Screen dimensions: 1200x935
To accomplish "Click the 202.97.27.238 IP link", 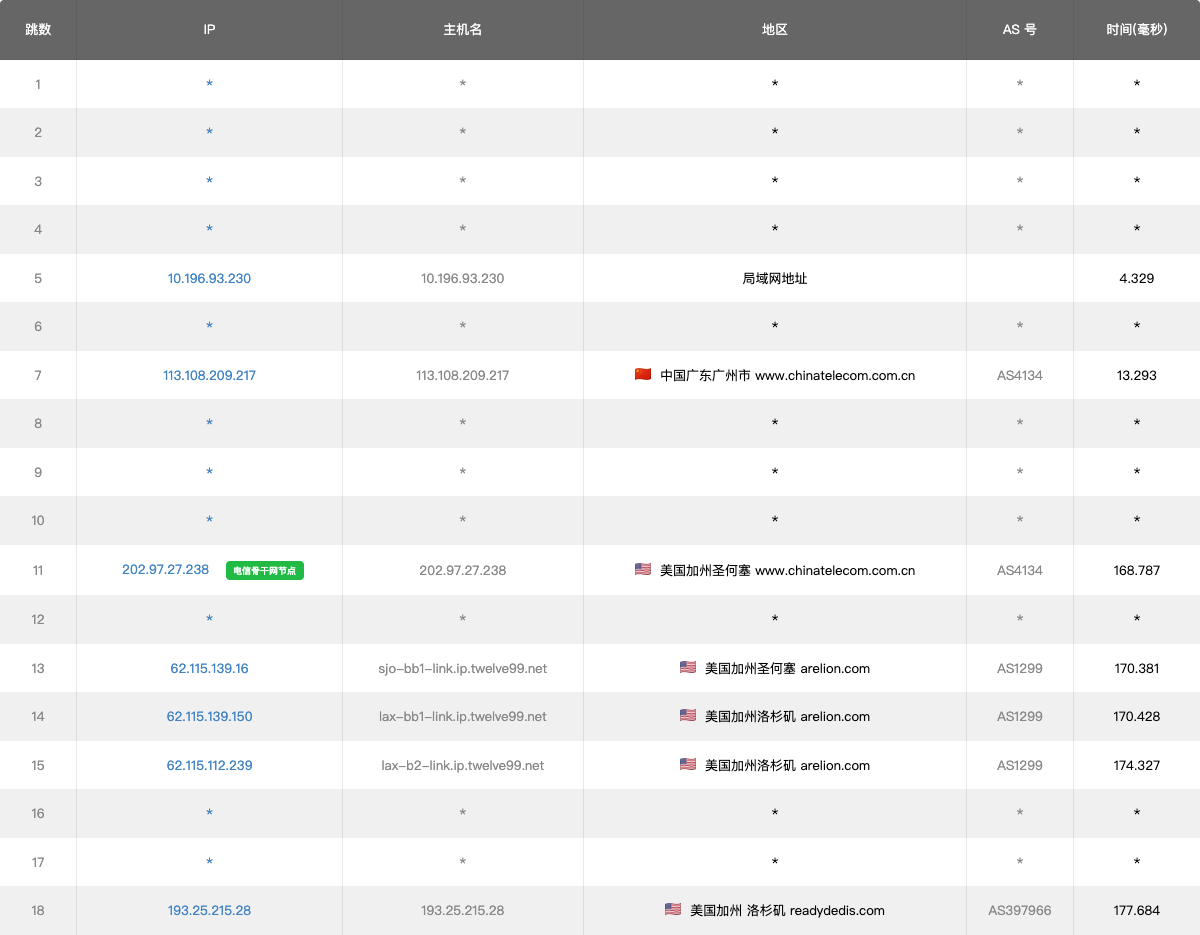I will (166, 570).
